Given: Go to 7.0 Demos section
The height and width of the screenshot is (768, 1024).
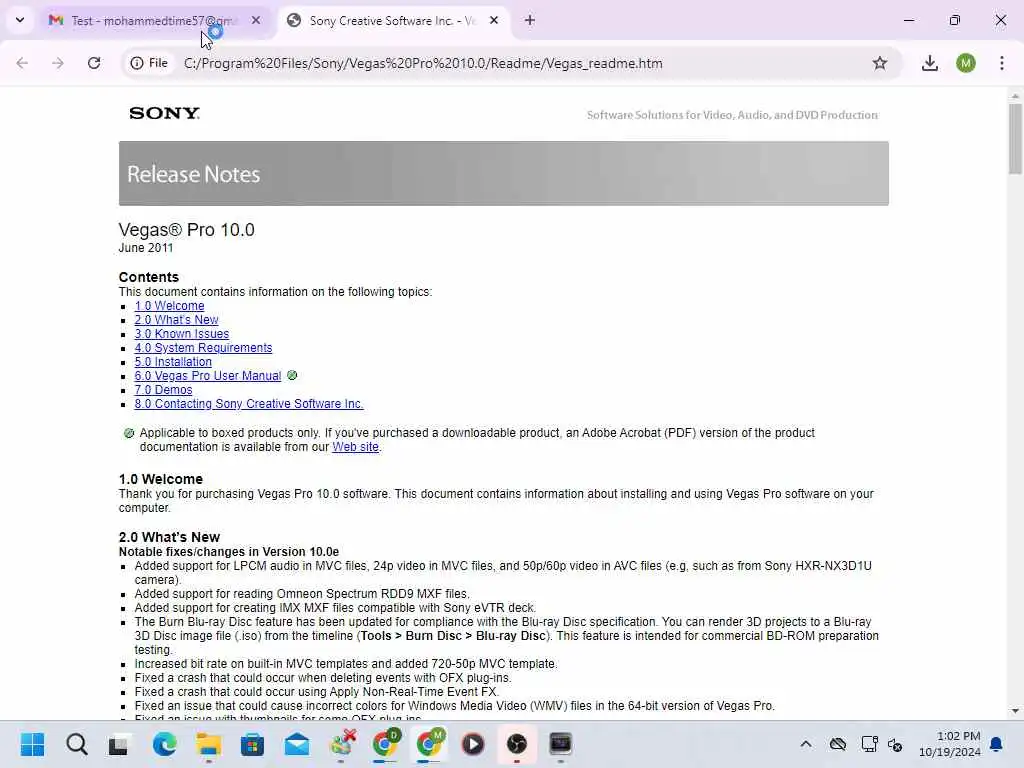Looking at the screenshot, I should click(x=163, y=390).
